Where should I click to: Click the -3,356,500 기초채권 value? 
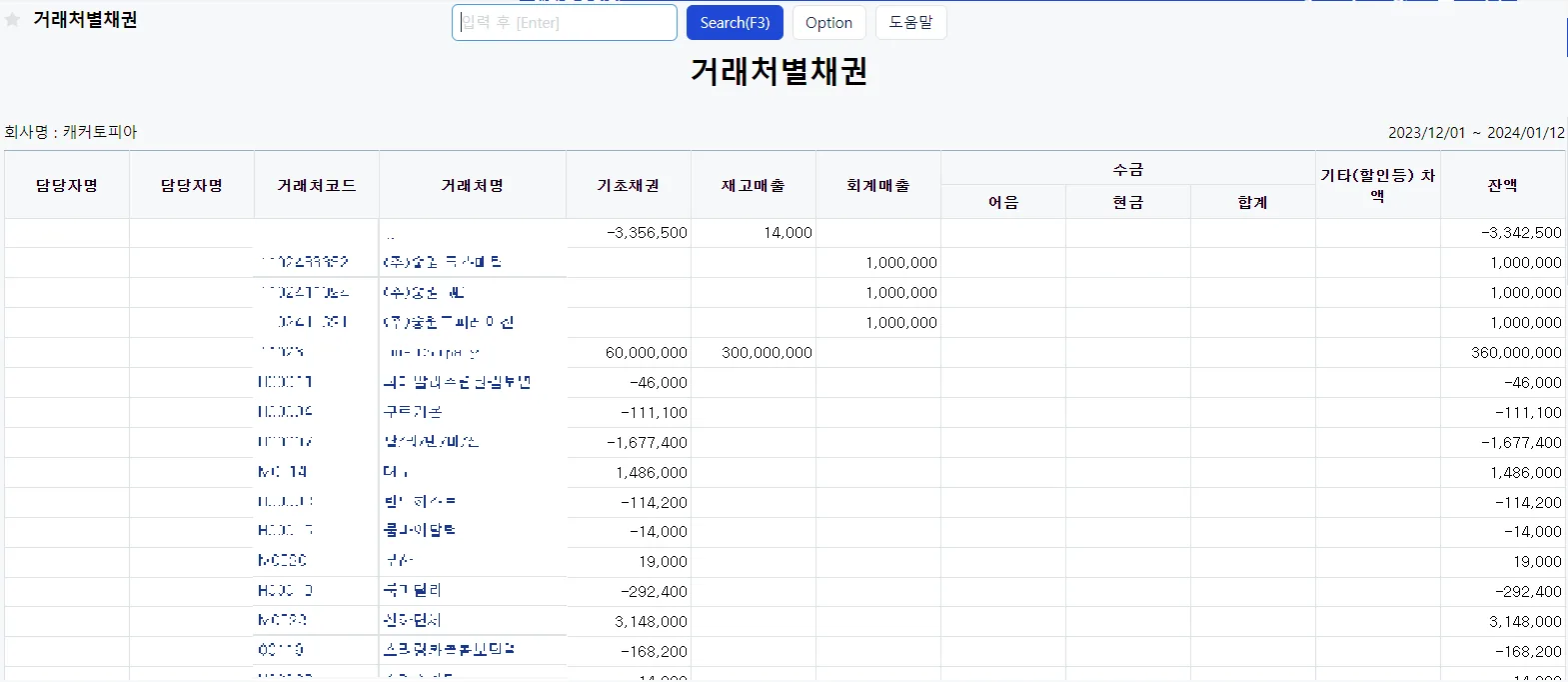pos(647,232)
